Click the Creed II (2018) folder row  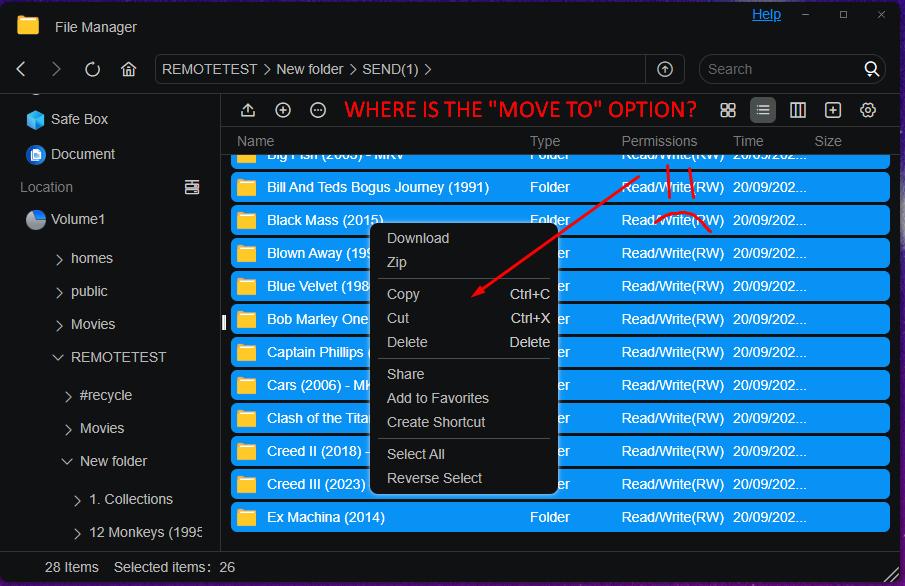(560, 451)
